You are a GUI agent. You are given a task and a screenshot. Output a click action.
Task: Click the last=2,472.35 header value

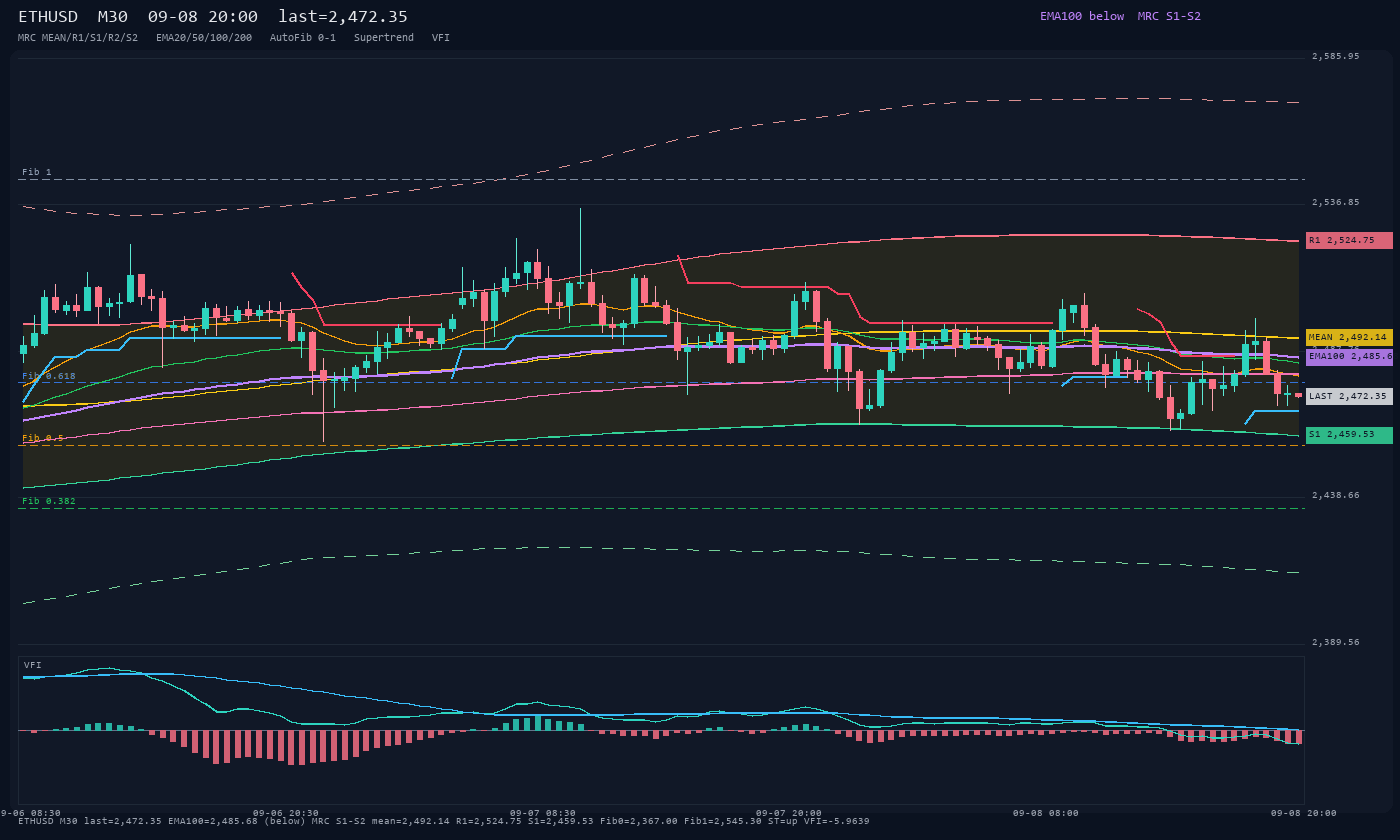pos(343,17)
